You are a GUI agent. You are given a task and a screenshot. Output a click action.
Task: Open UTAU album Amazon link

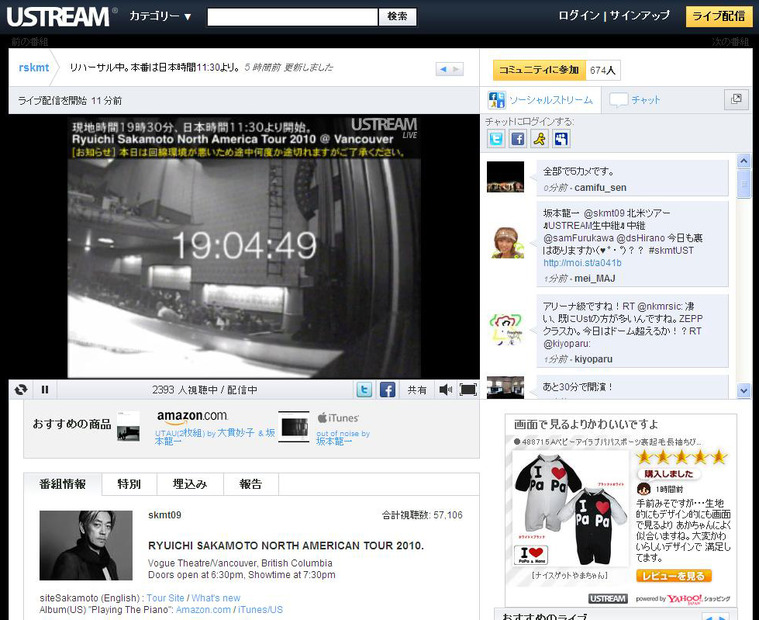214,437
